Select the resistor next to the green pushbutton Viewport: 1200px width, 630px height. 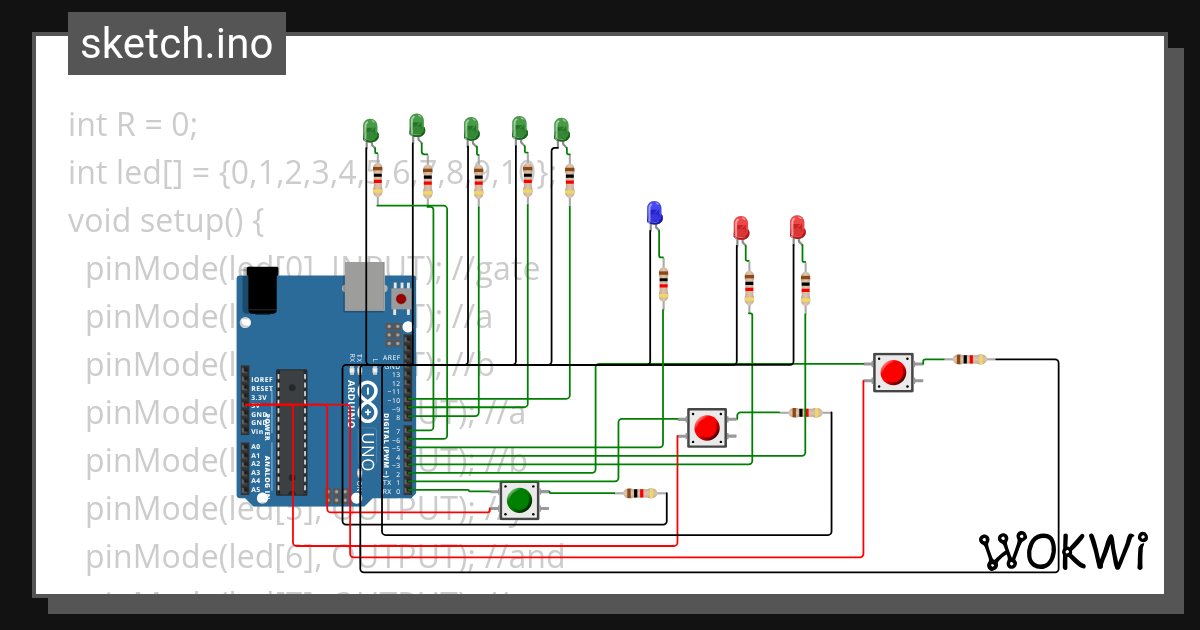[x=640, y=493]
